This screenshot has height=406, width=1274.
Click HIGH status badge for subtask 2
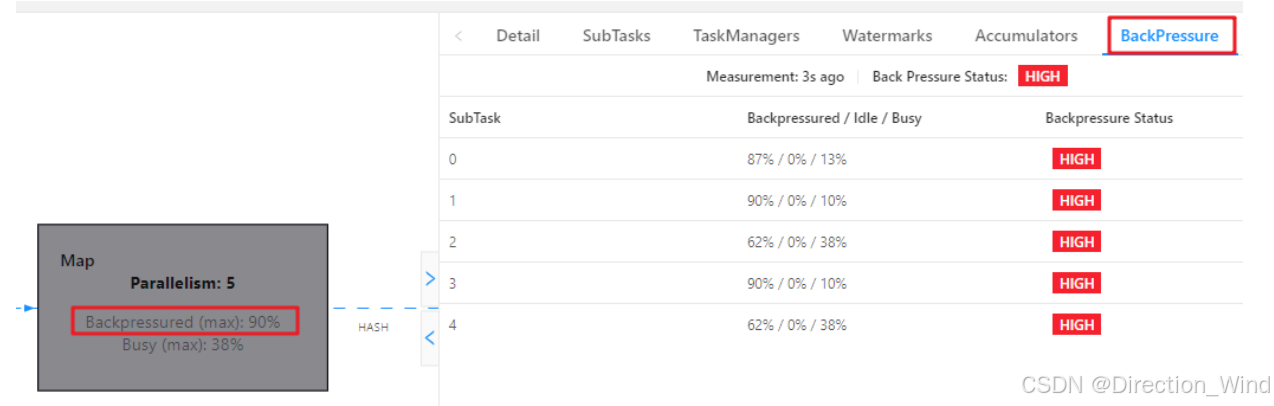(x=1076, y=242)
